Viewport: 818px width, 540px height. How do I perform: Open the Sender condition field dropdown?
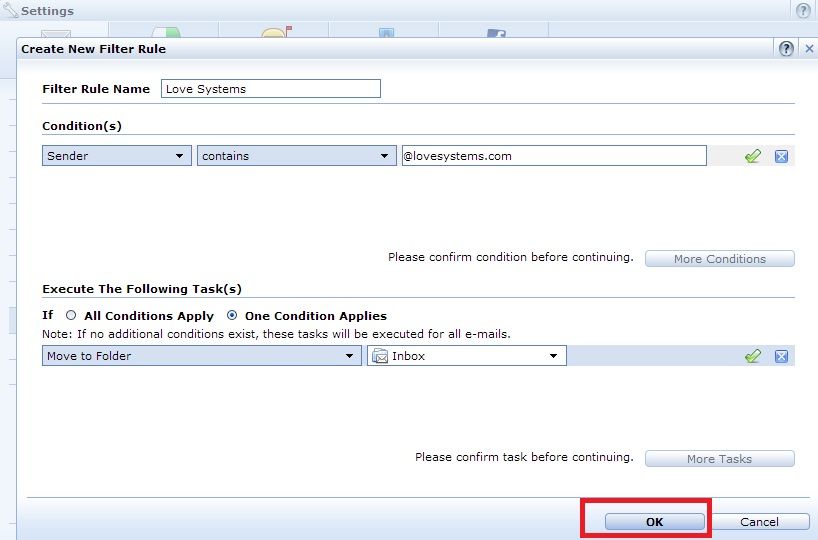click(117, 155)
